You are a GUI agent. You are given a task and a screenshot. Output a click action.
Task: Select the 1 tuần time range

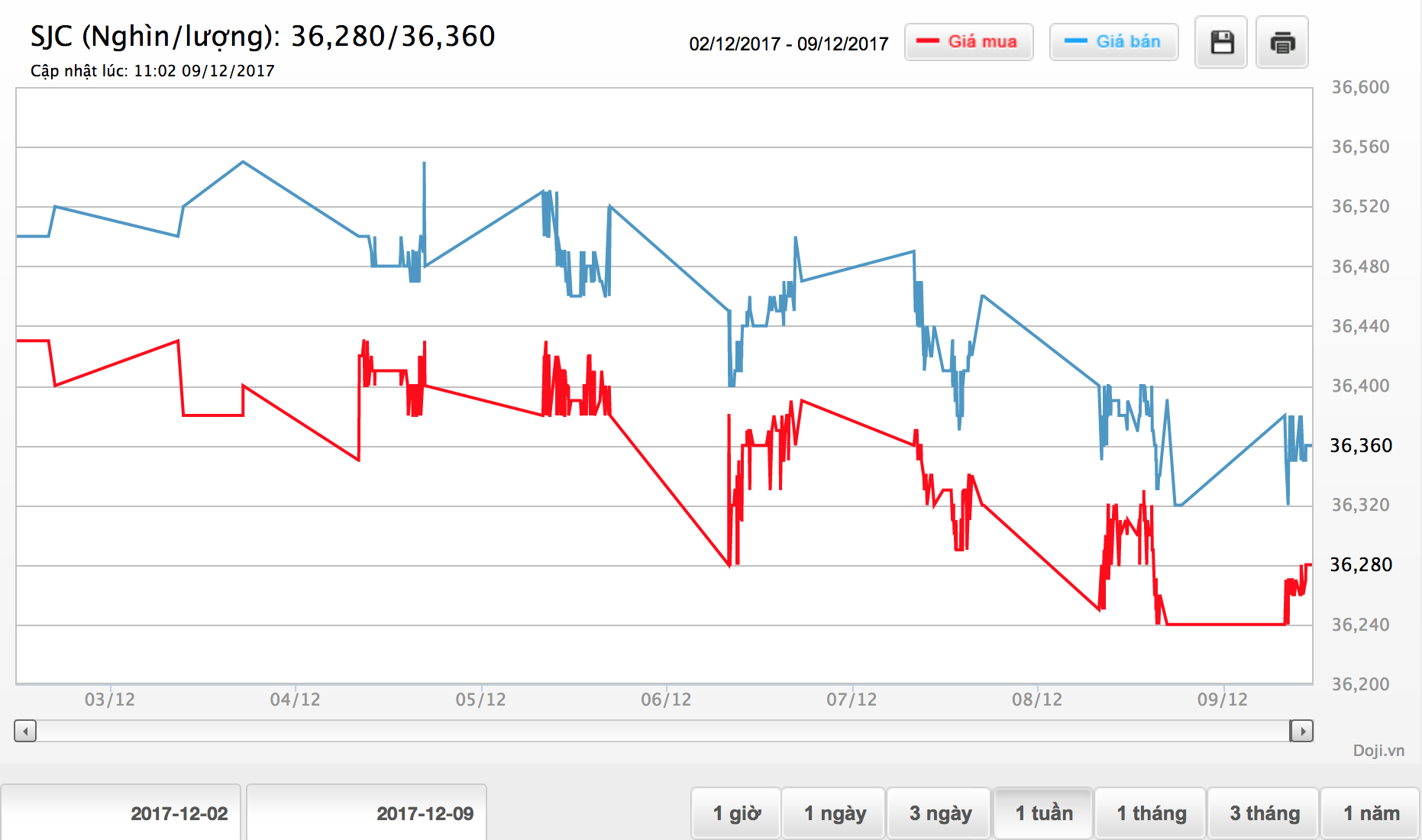tap(1043, 813)
